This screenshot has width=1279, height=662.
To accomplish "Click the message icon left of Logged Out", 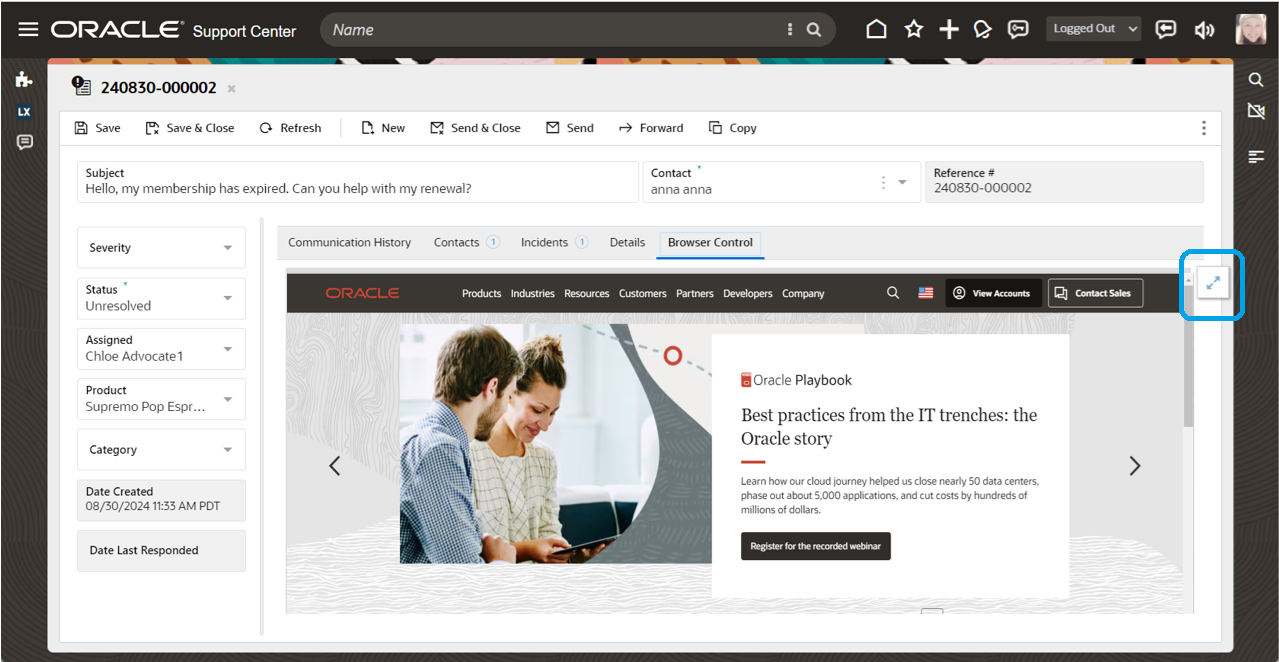I will pyautogui.click(x=1018, y=29).
